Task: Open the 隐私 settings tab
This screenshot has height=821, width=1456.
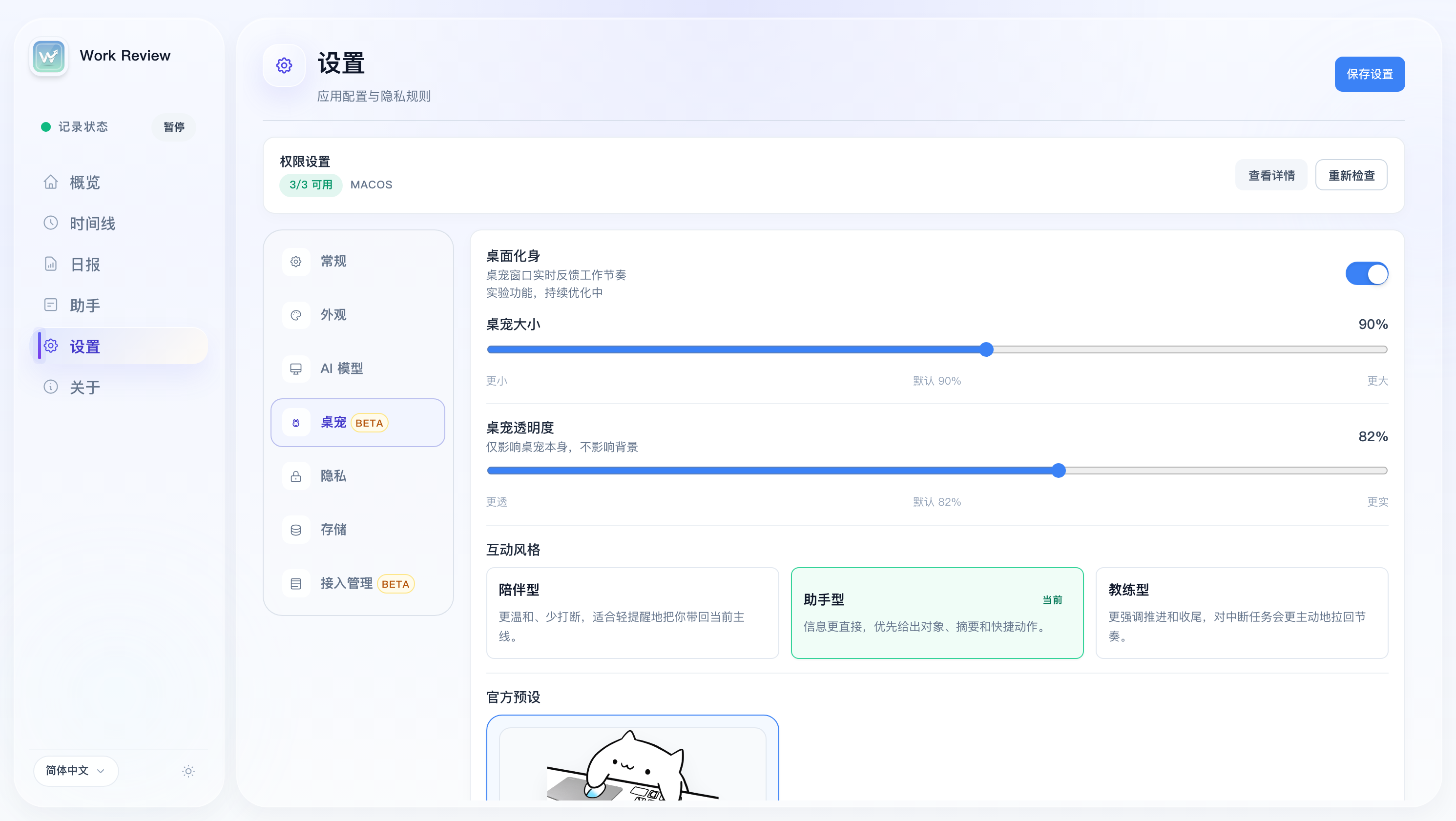Action: (x=358, y=476)
